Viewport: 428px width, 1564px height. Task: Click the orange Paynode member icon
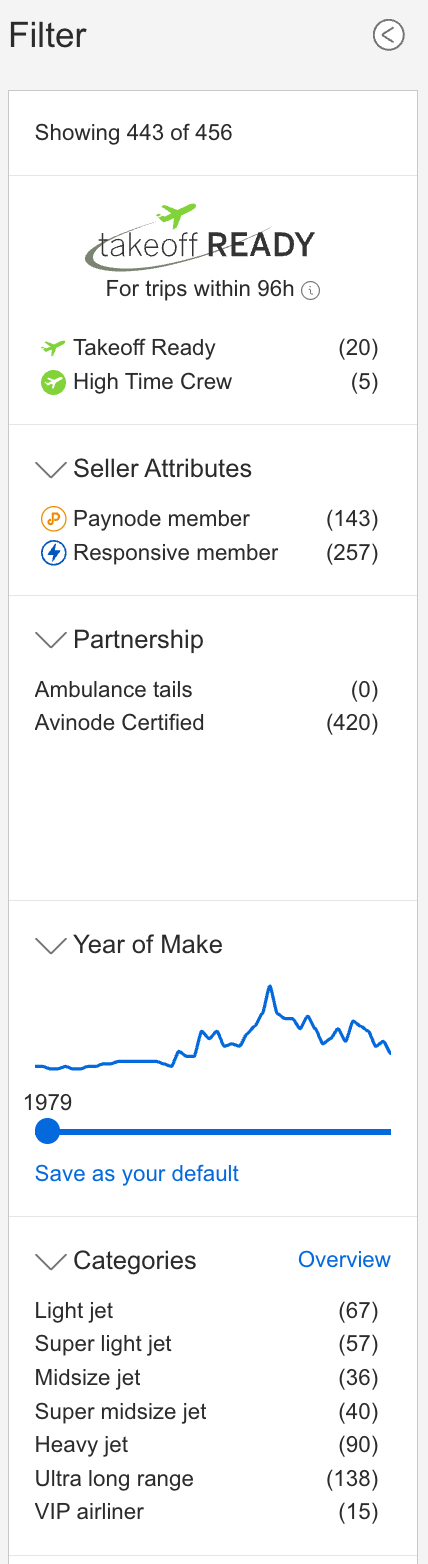(x=53, y=519)
